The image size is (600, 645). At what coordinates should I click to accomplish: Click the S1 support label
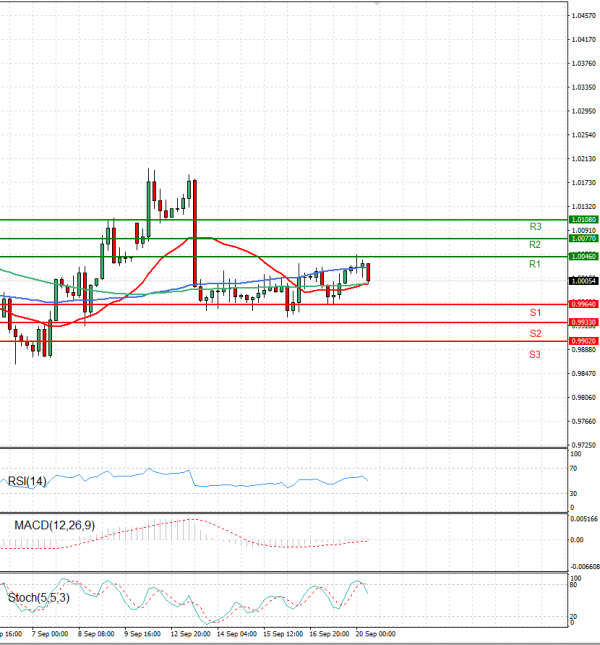pyautogui.click(x=535, y=313)
